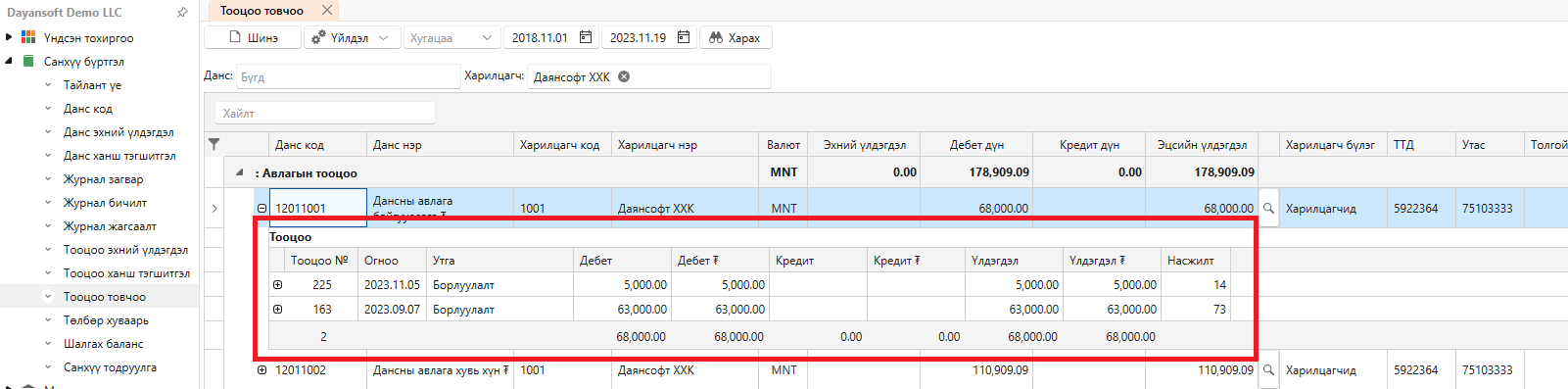Open the Хугацаа combo box
Image resolution: width=1568 pixels, height=389 pixels.
(x=452, y=37)
